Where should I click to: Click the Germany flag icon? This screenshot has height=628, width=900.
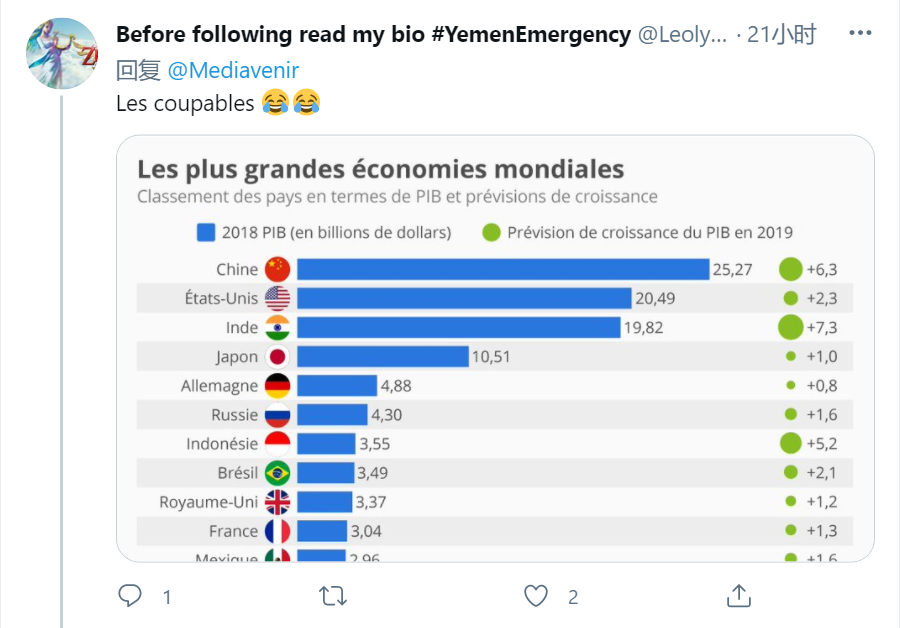[x=277, y=386]
